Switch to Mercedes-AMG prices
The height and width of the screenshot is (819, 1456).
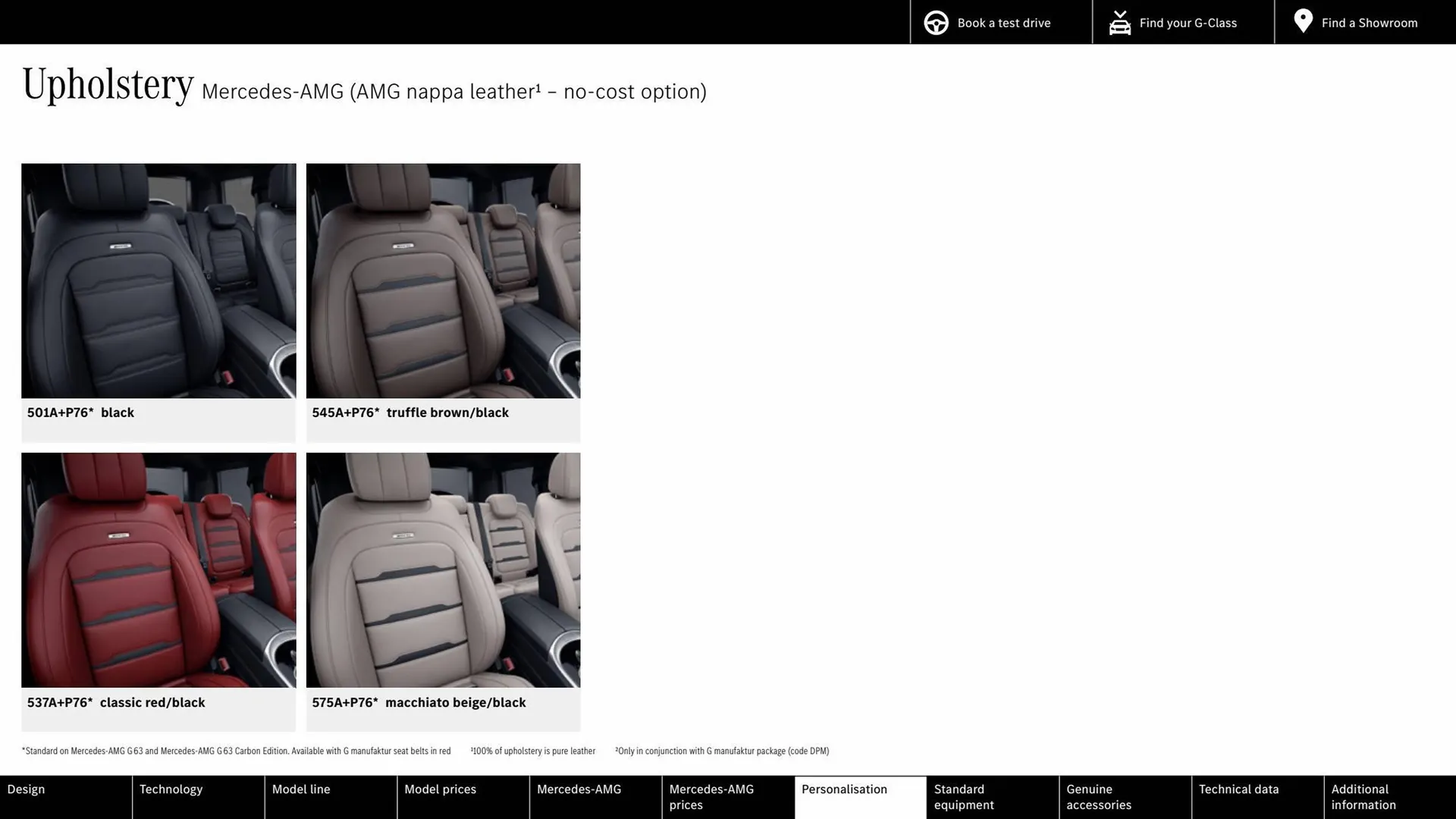pos(711,796)
